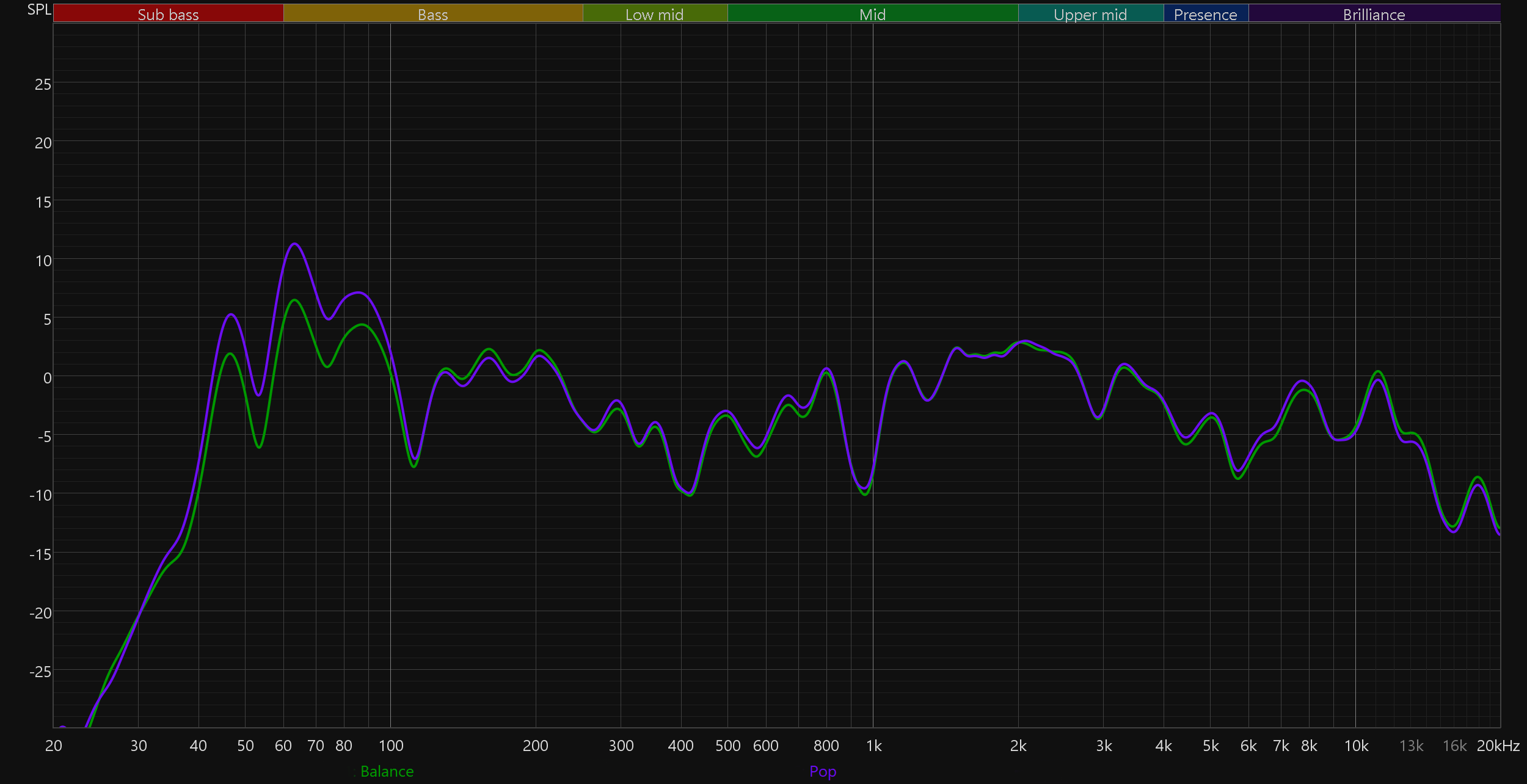Click the Sub bass band header
The height and width of the screenshot is (784, 1527).
168,14
